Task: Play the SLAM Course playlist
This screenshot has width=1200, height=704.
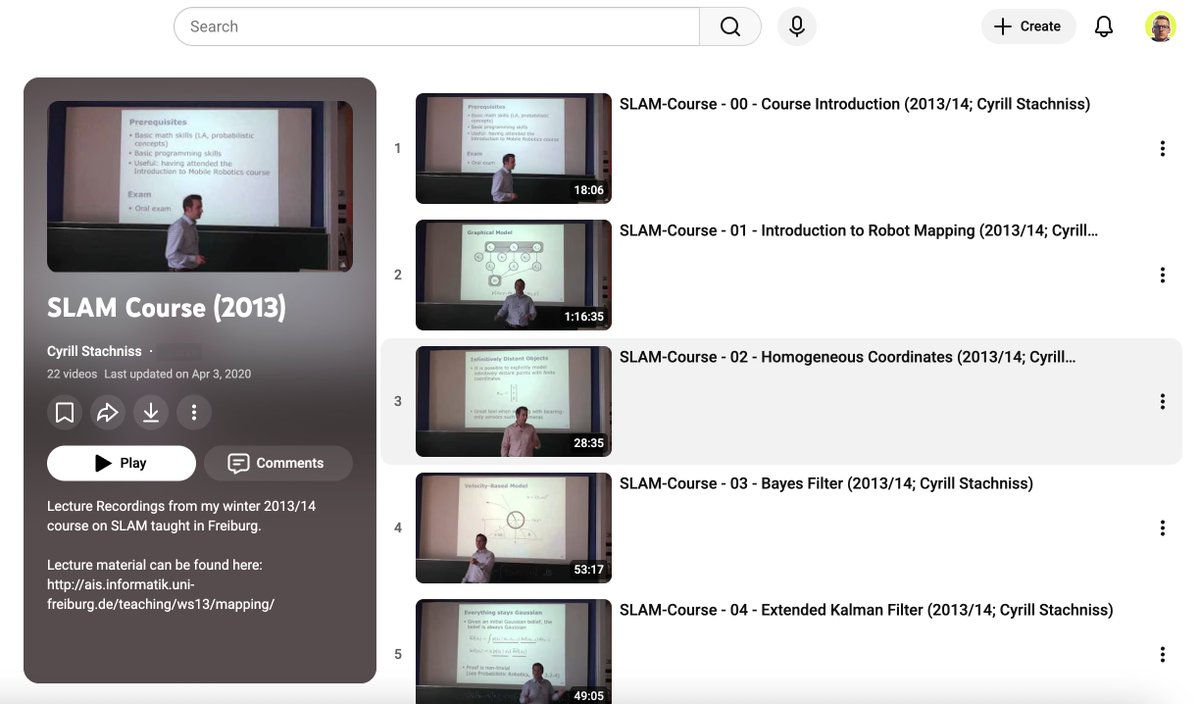Action: pyautogui.click(x=121, y=462)
